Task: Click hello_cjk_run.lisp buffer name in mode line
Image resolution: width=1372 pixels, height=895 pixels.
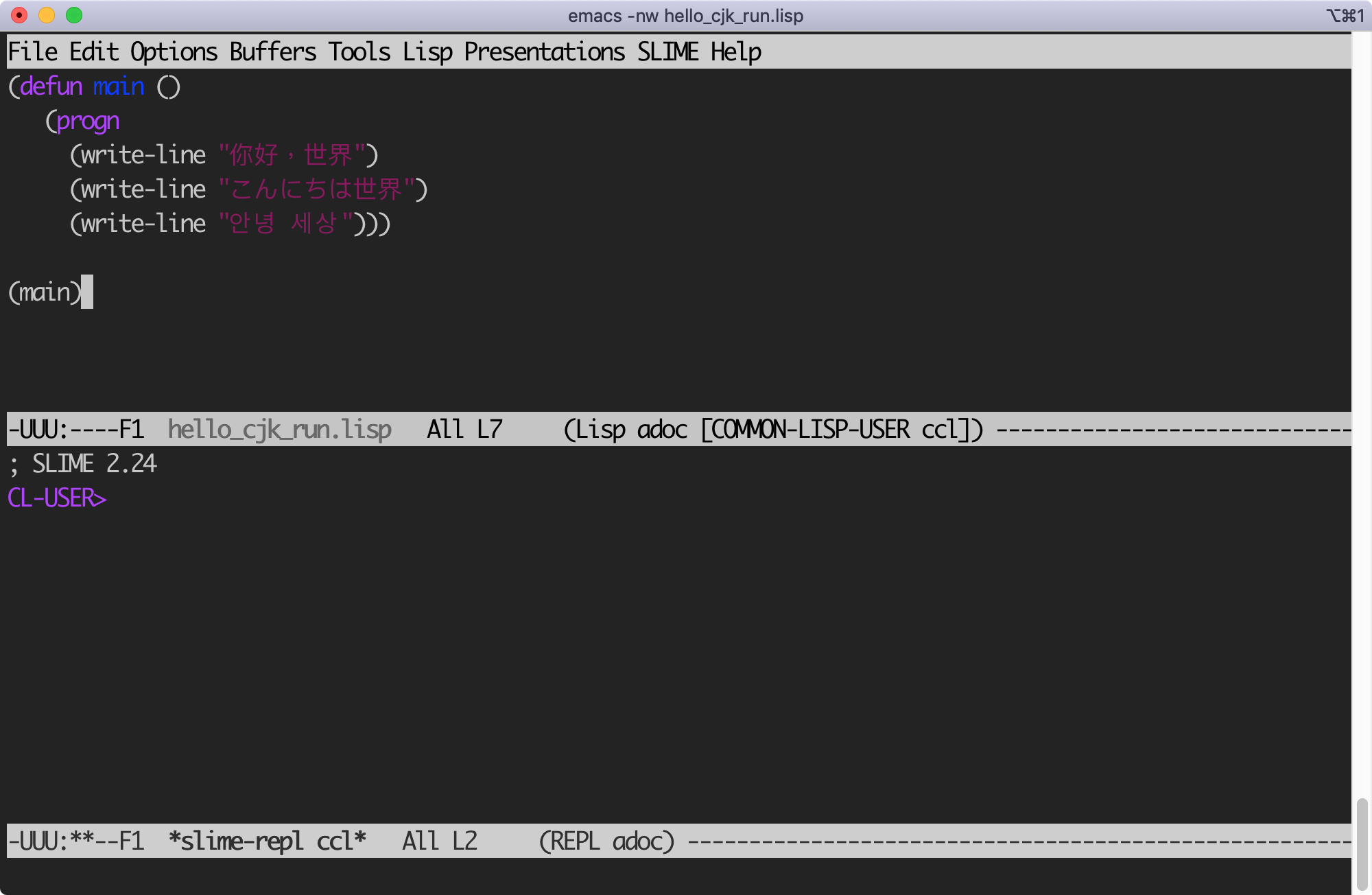Action: tap(279, 430)
